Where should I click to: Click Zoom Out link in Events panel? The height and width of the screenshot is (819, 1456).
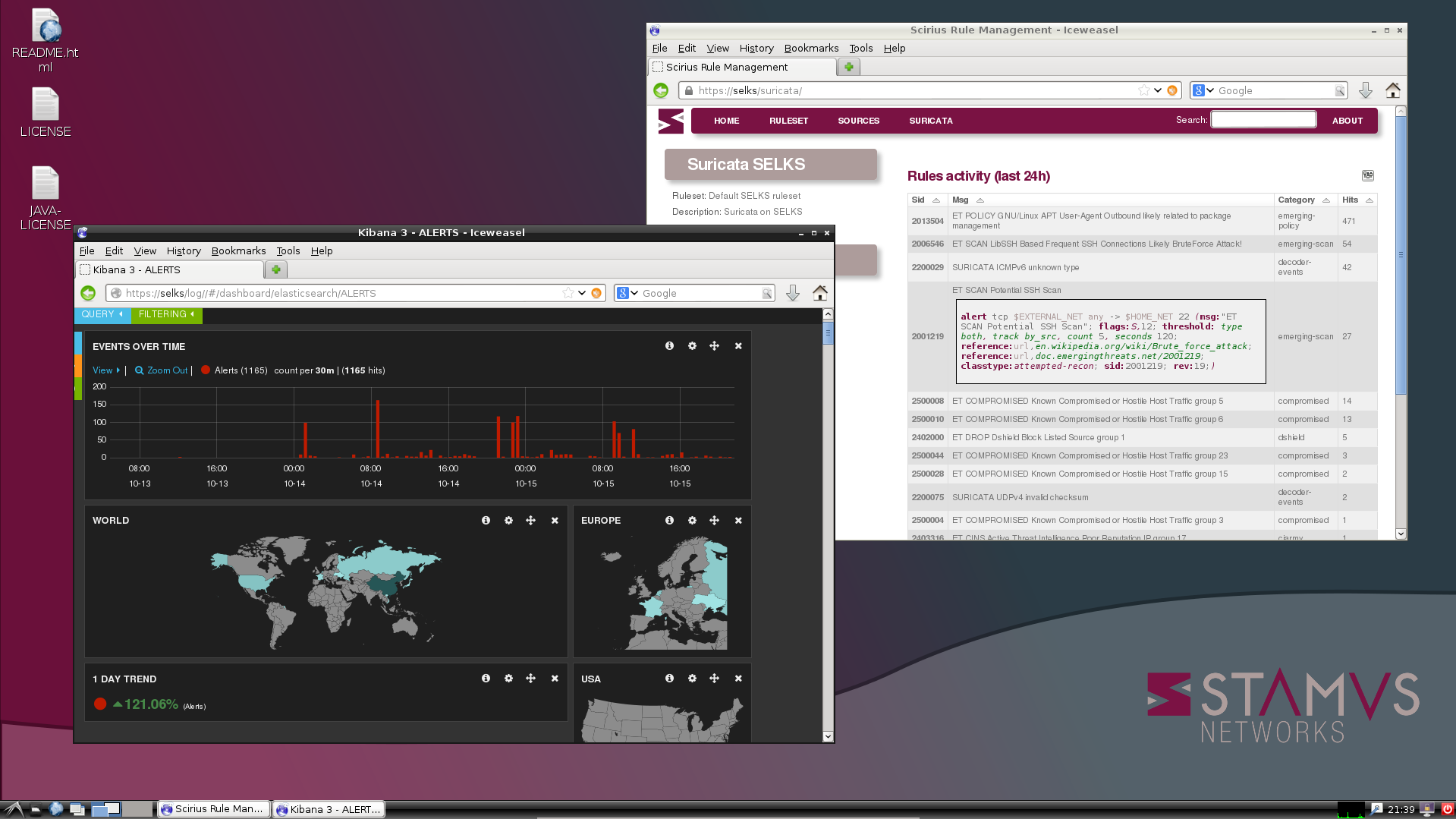click(x=161, y=370)
